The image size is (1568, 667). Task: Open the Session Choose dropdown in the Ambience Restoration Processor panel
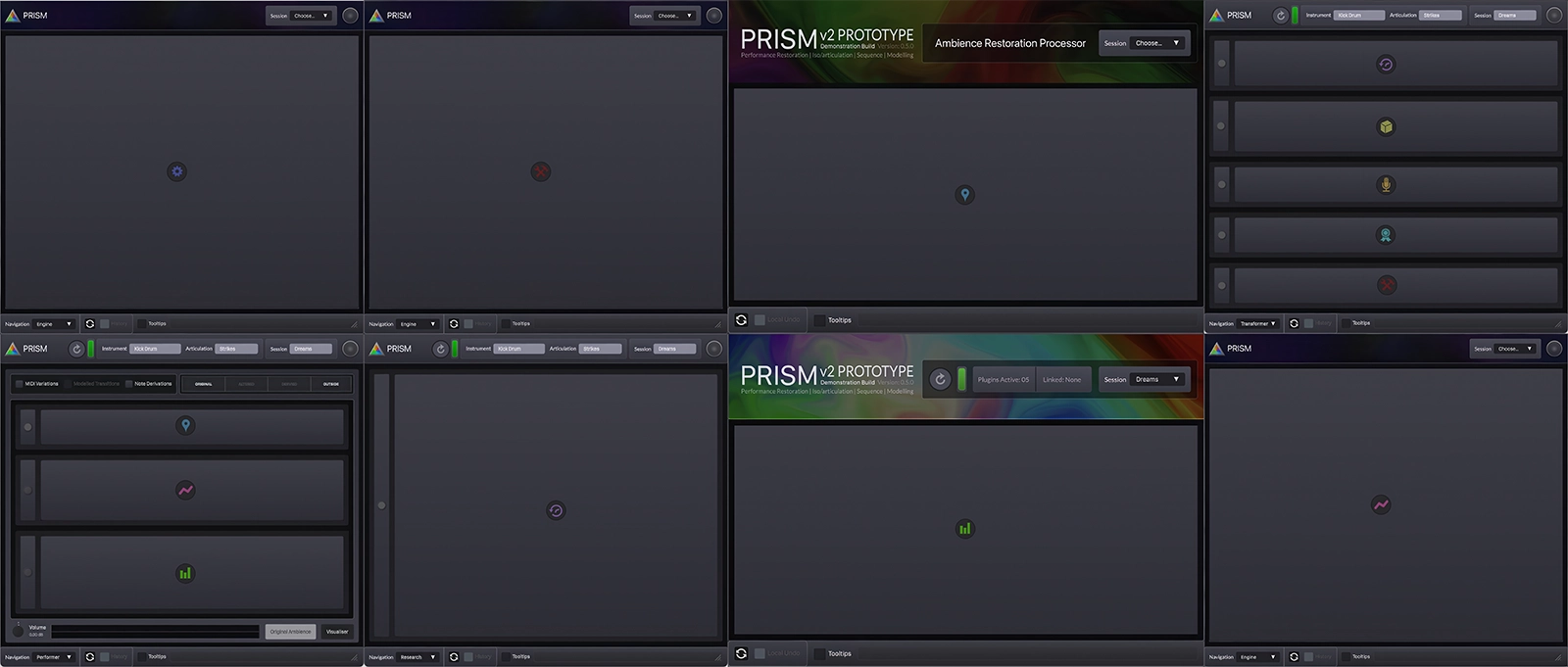1158,43
